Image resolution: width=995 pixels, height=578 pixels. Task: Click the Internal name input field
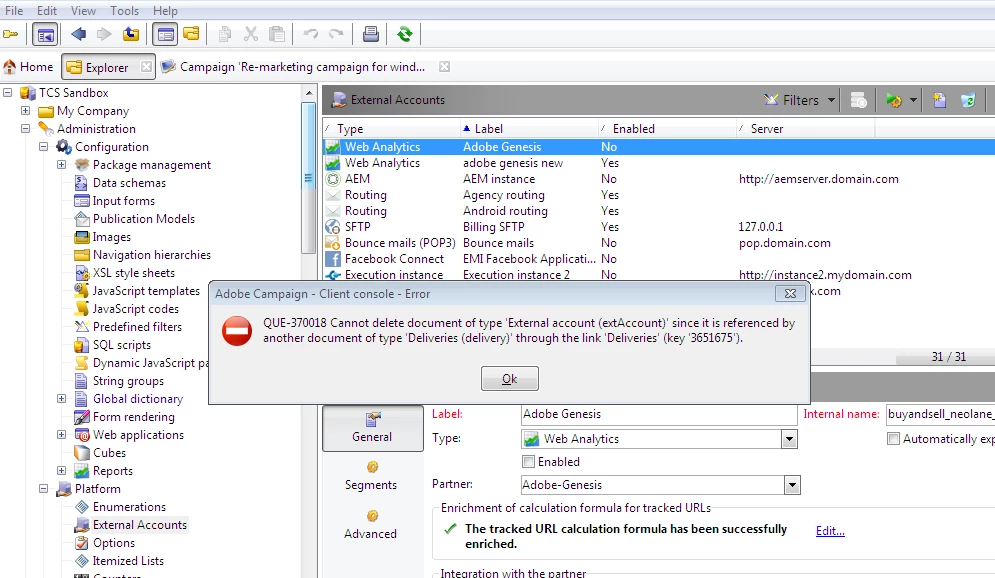click(x=940, y=414)
